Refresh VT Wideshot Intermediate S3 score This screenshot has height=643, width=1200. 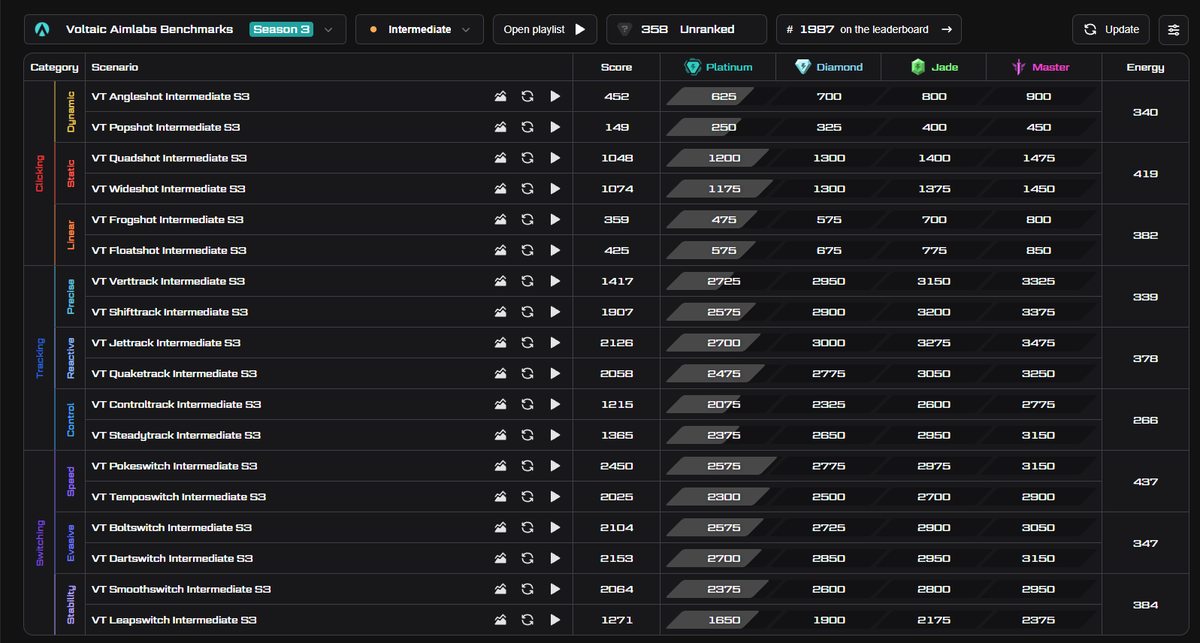(x=527, y=189)
